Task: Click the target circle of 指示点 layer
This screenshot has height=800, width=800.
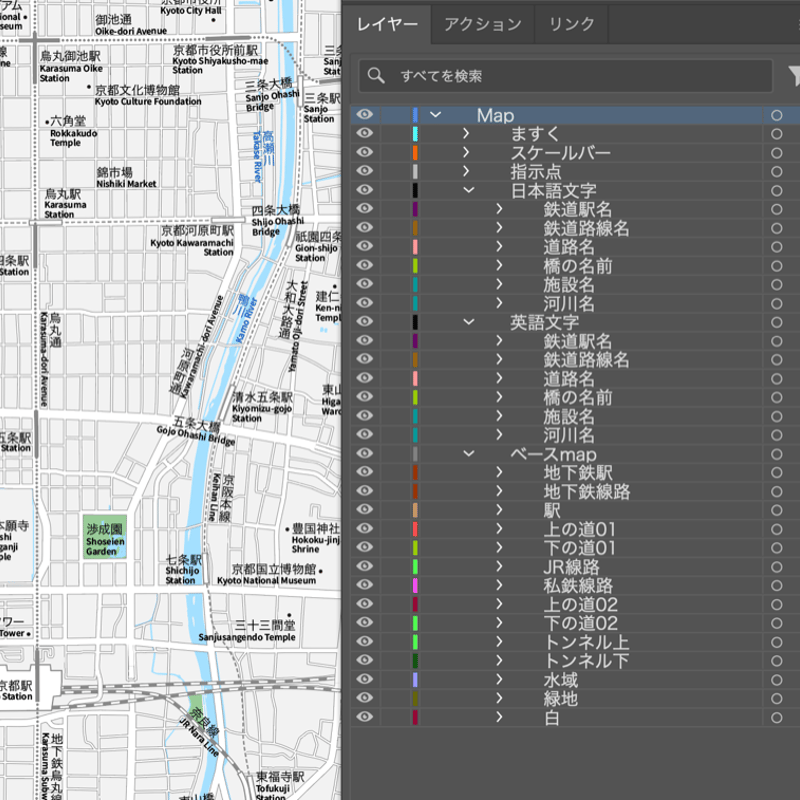Action: pyautogui.click(x=776, y=172)
